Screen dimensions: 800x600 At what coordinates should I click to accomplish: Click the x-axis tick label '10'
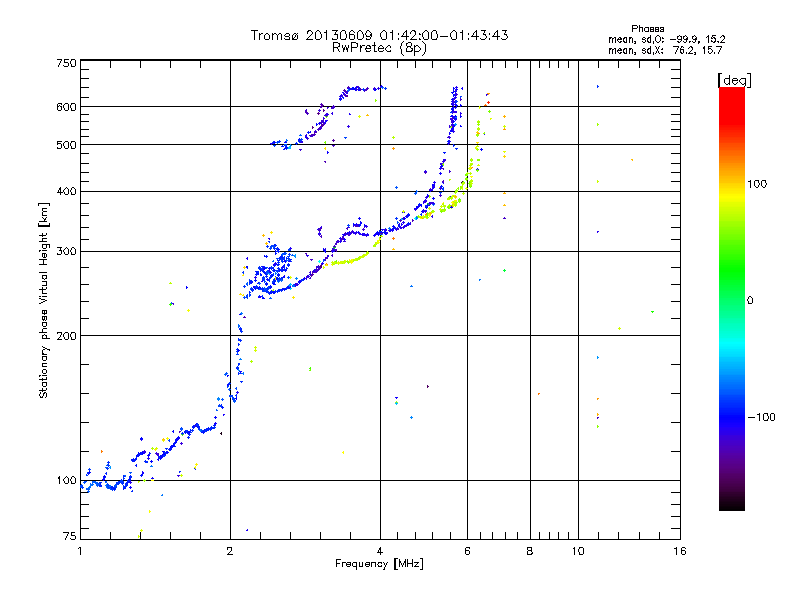tap(578, 551)
